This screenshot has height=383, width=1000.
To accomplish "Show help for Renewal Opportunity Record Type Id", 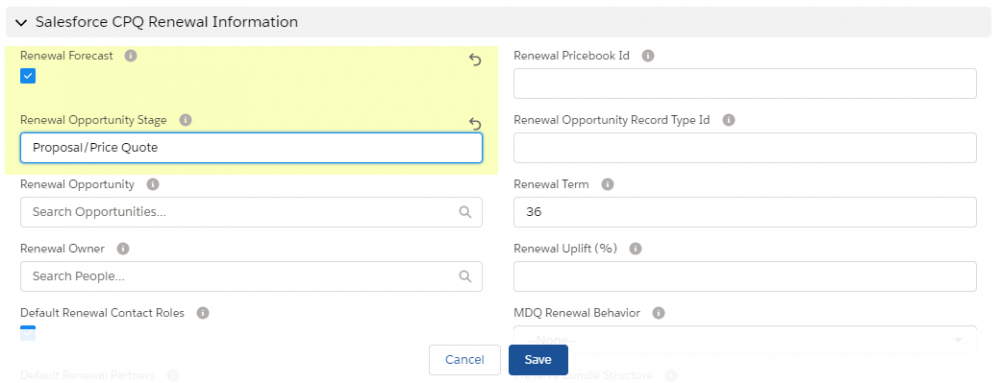I will tap(728, 120).
